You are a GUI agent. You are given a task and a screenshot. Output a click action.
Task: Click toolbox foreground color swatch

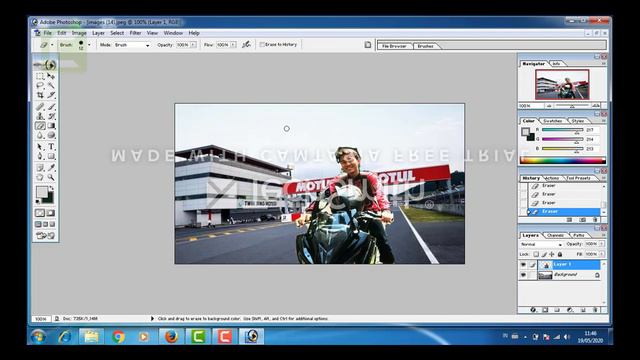(x=42, y=192)
